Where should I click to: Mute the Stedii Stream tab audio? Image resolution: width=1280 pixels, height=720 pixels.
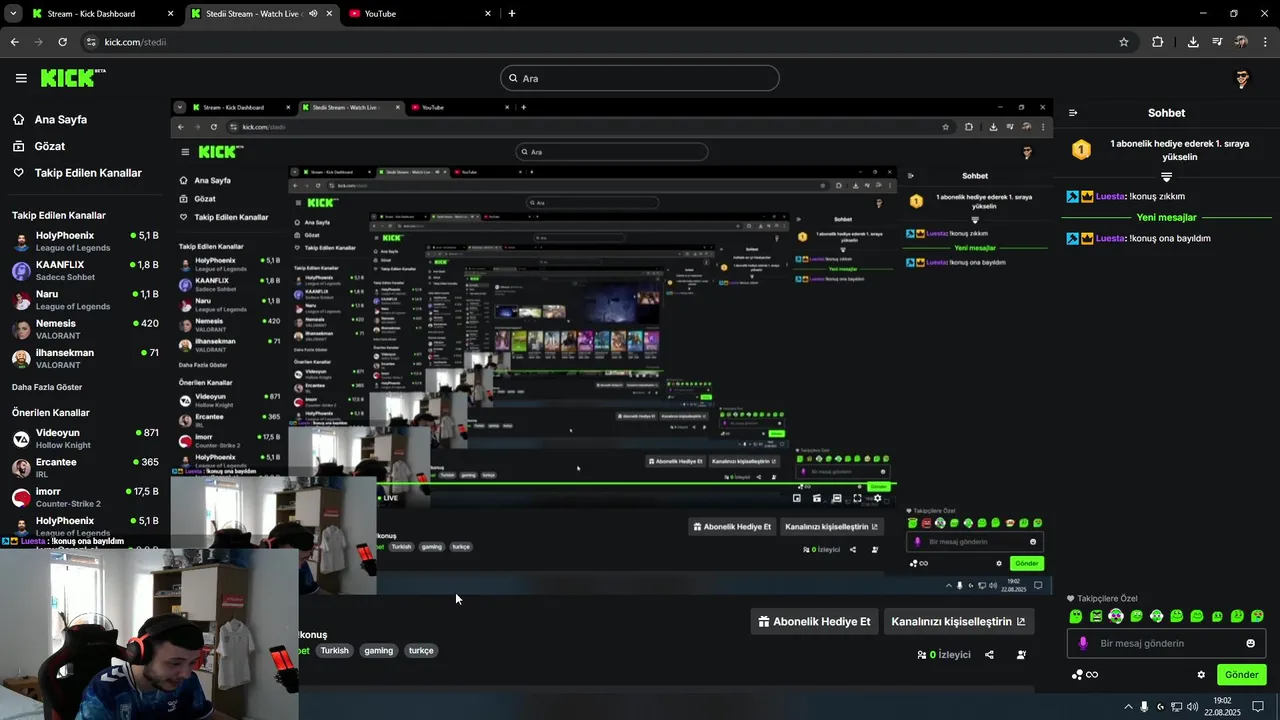(313, 14)
